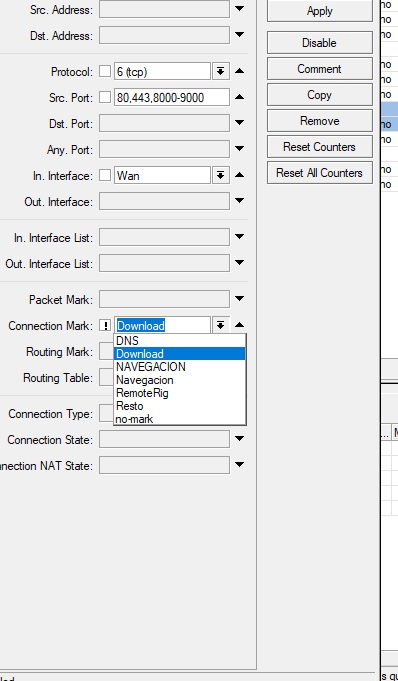Click the In. Interface Wan field
The width and height of the screenshot is (398, 681).
click(162, 175)
